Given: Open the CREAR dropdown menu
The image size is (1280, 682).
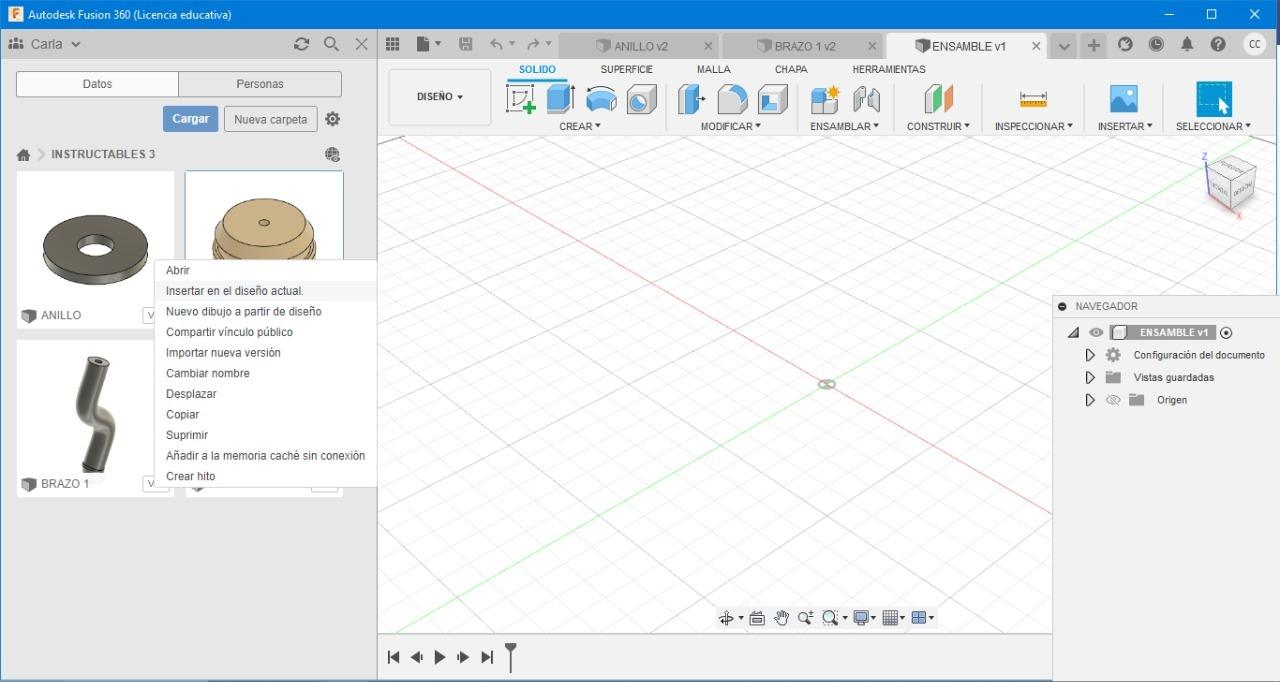Looking at the screenshot, I should click(580, 127).
